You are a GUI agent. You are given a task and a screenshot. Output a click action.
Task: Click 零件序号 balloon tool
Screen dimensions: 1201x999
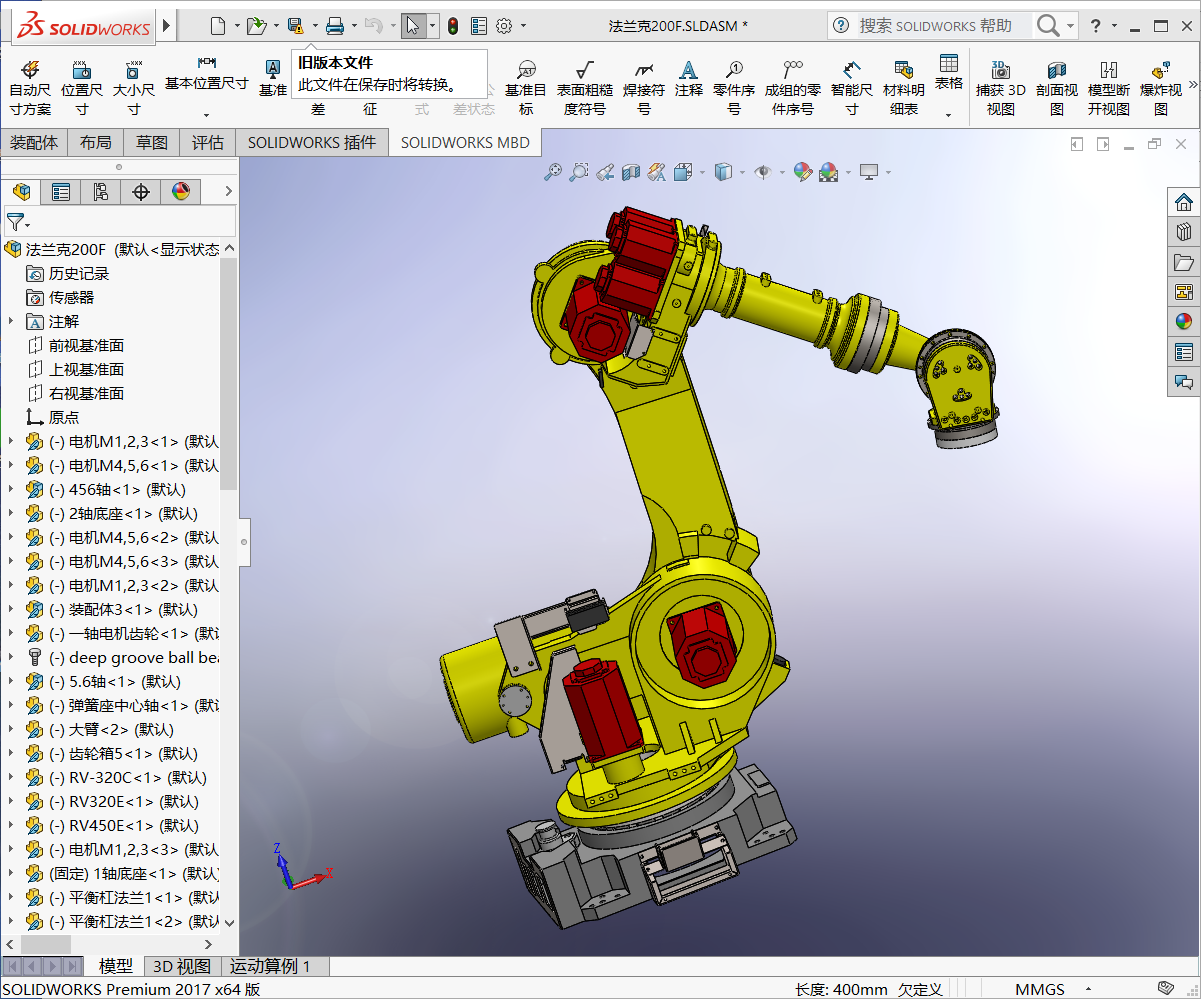point(734,88)
